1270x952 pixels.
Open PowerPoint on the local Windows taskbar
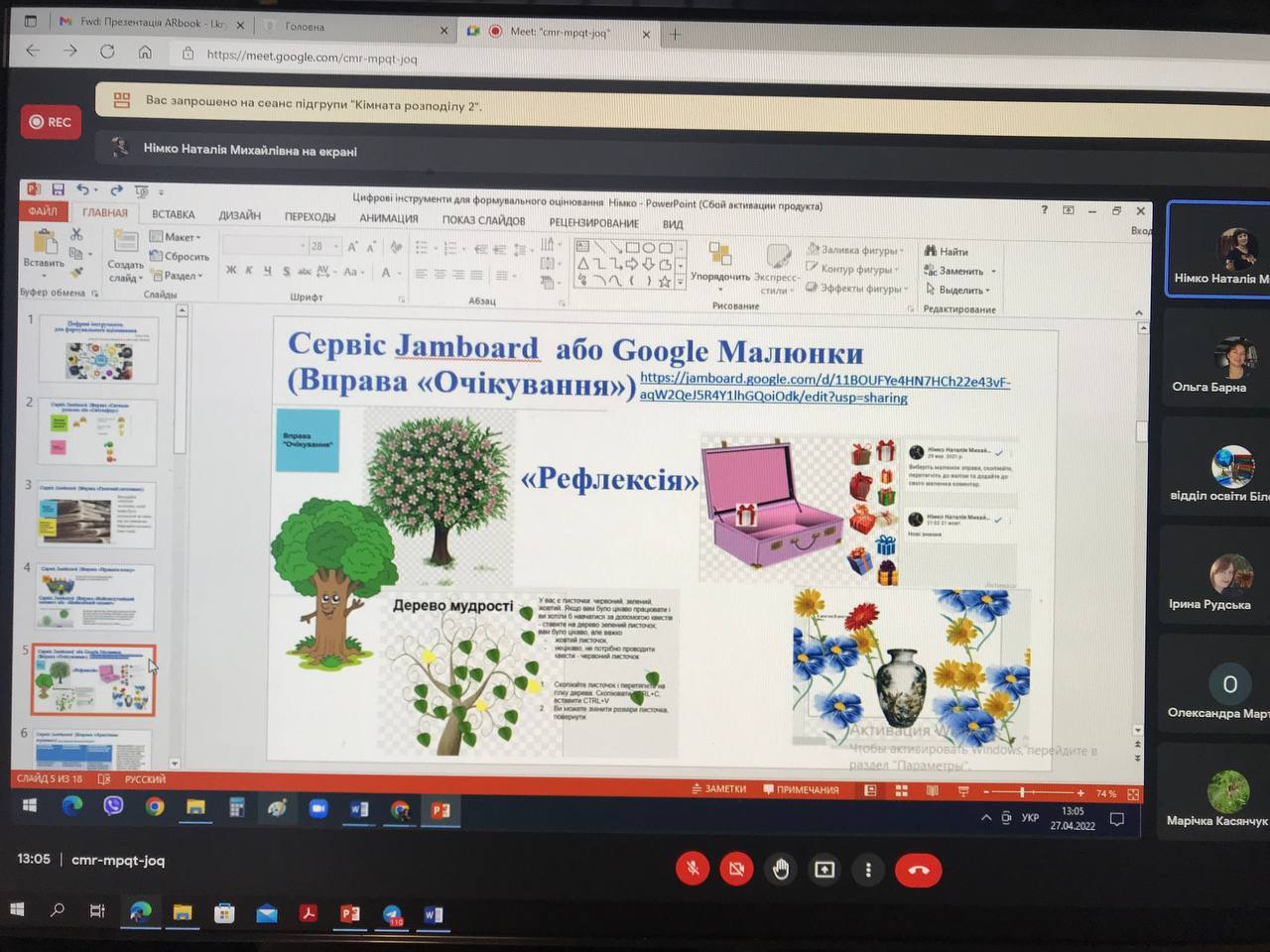point(350,913)
